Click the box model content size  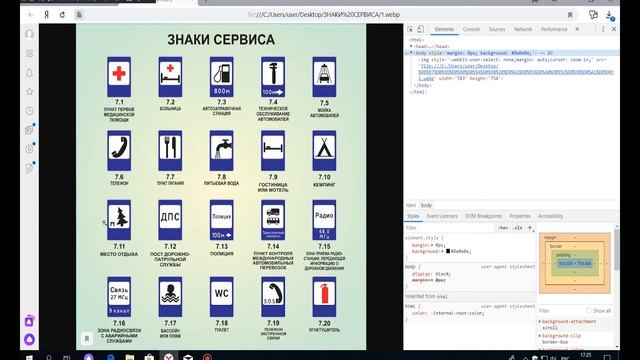[575, 263]
